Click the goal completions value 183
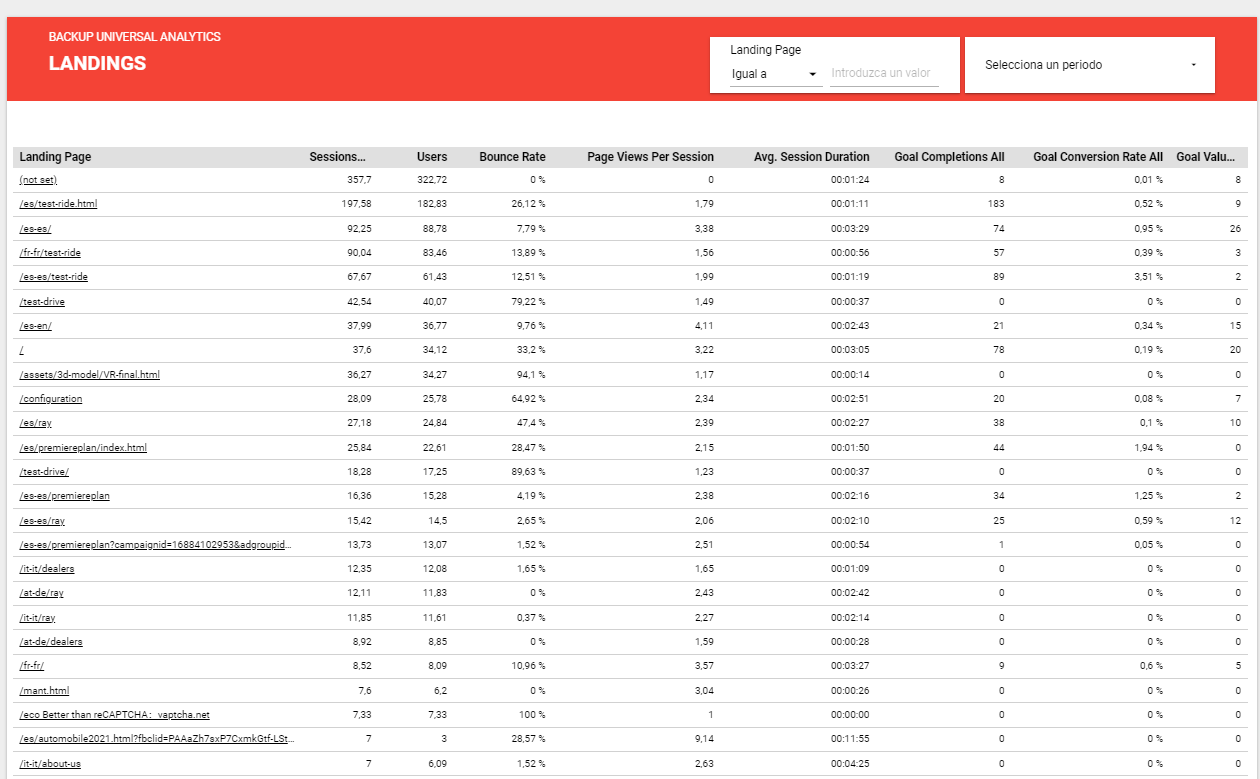 tap(995, 204)
